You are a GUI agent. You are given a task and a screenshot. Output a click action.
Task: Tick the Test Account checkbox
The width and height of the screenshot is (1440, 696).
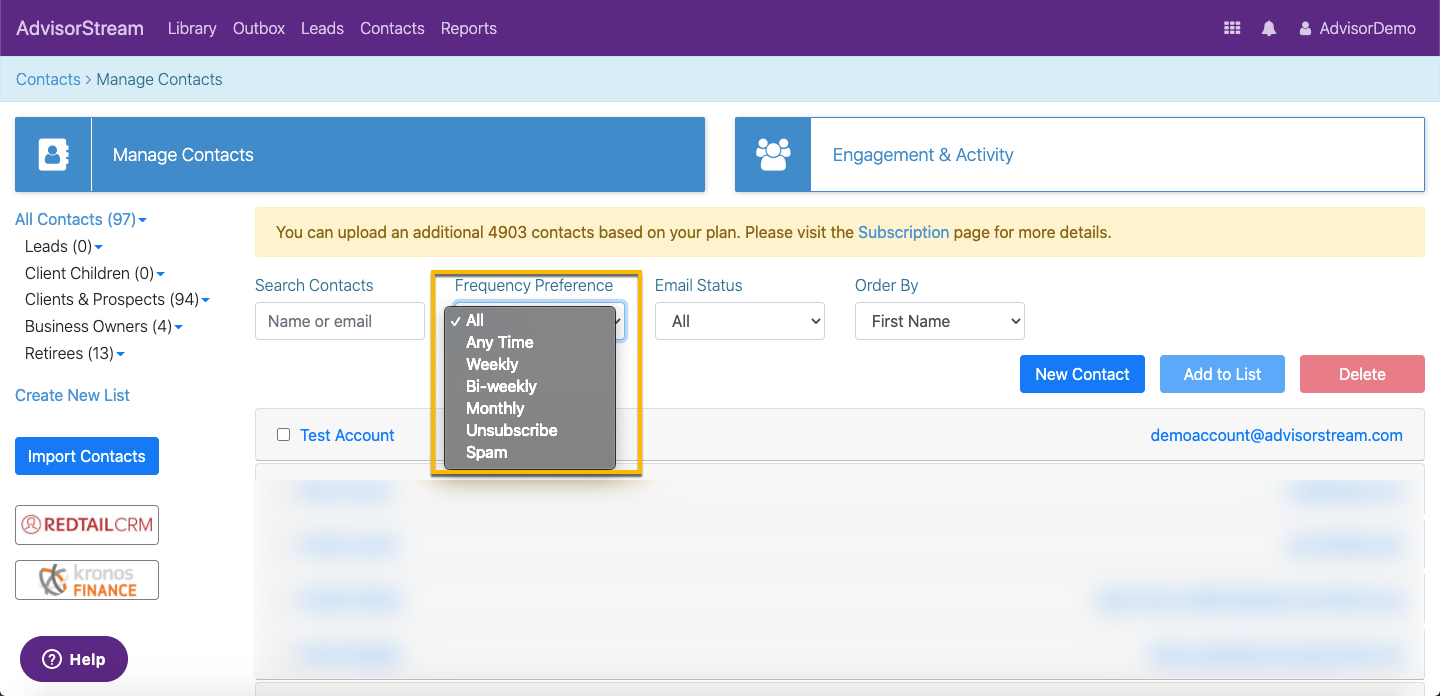(x=283, y=435)
